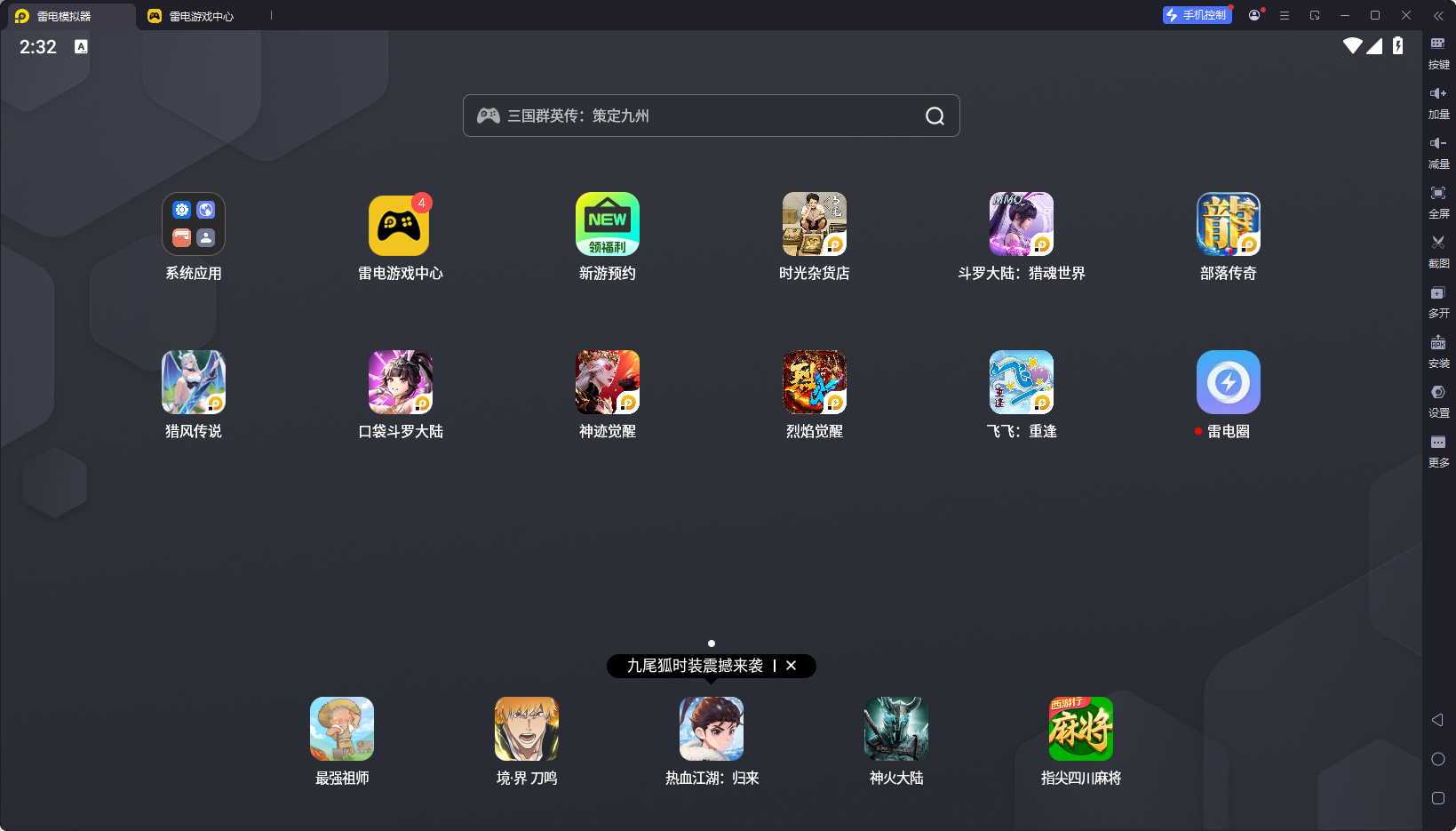Open 境·界 刀鸣 from the dock

pos(527,729)
